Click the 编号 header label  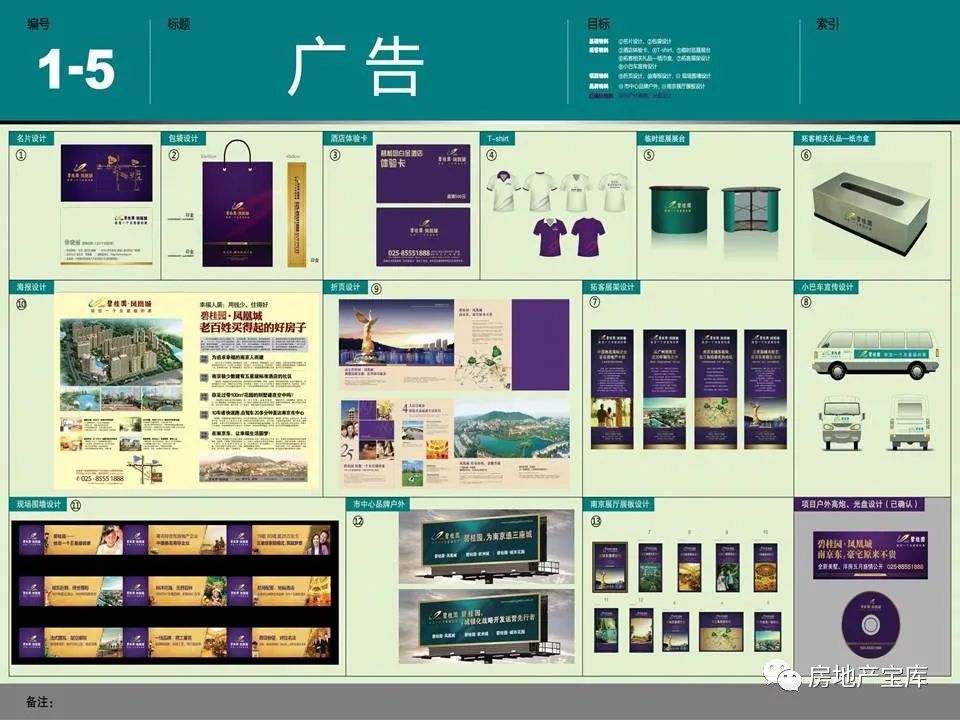point(38,24)
